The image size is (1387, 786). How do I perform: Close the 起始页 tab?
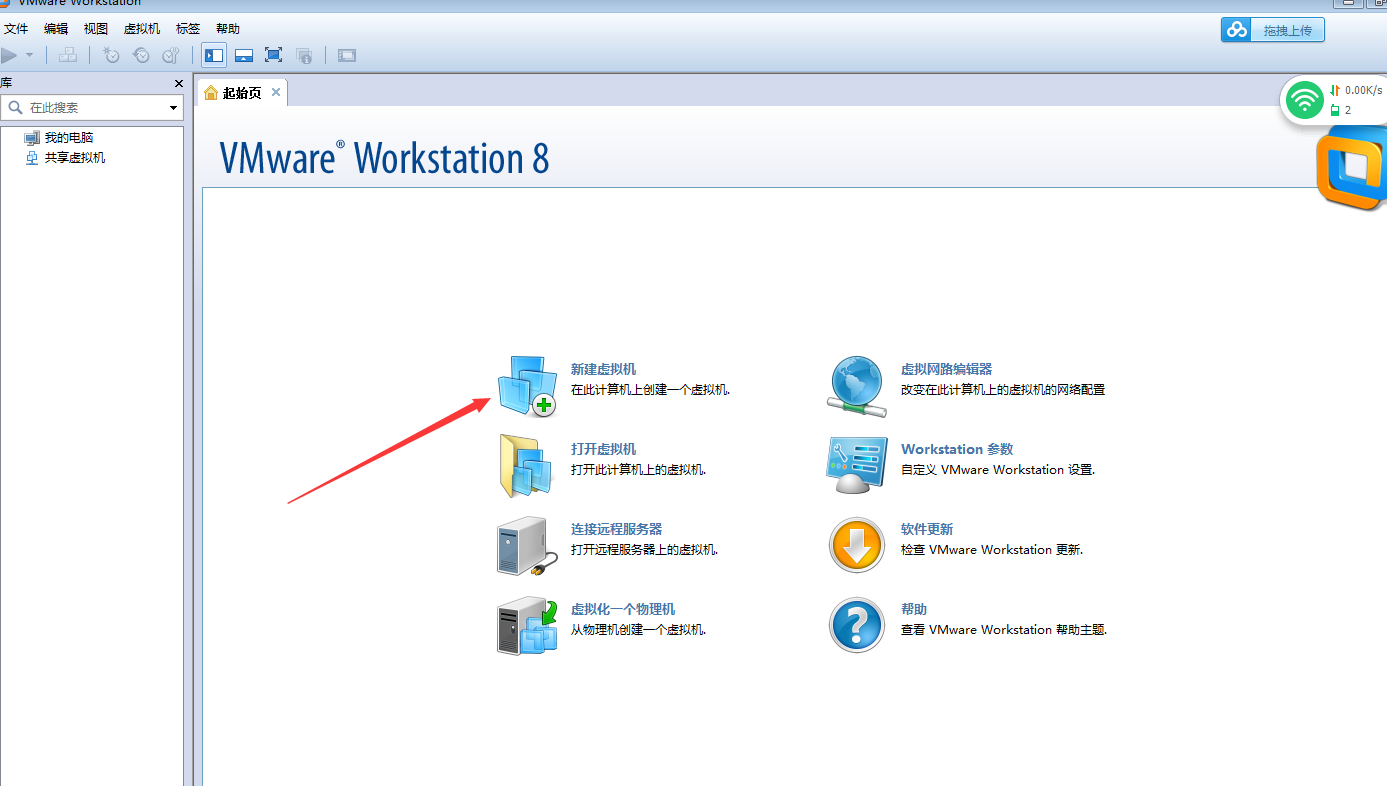[276, 92]
